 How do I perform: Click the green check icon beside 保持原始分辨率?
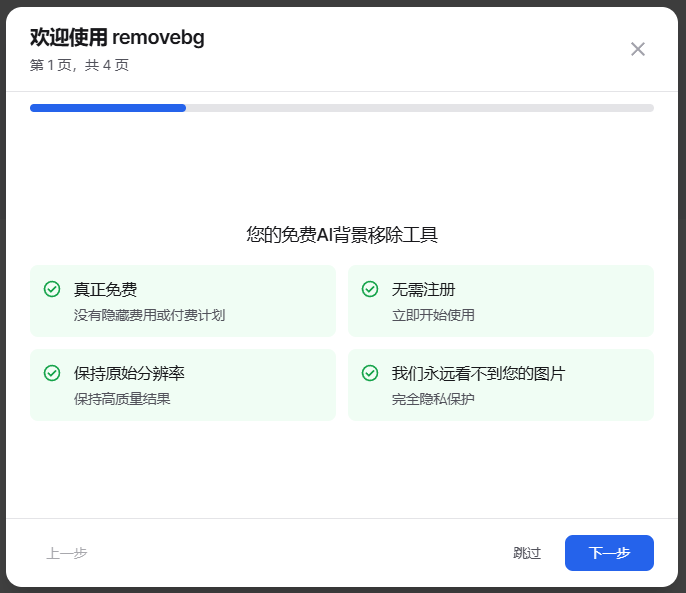pos(52,373)
